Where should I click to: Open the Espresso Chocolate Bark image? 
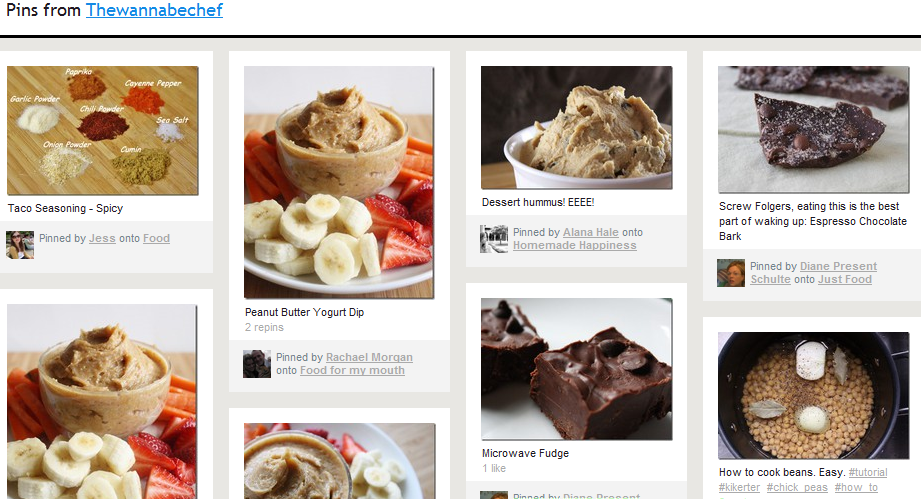pyautogui.click(x=814, y=129)
